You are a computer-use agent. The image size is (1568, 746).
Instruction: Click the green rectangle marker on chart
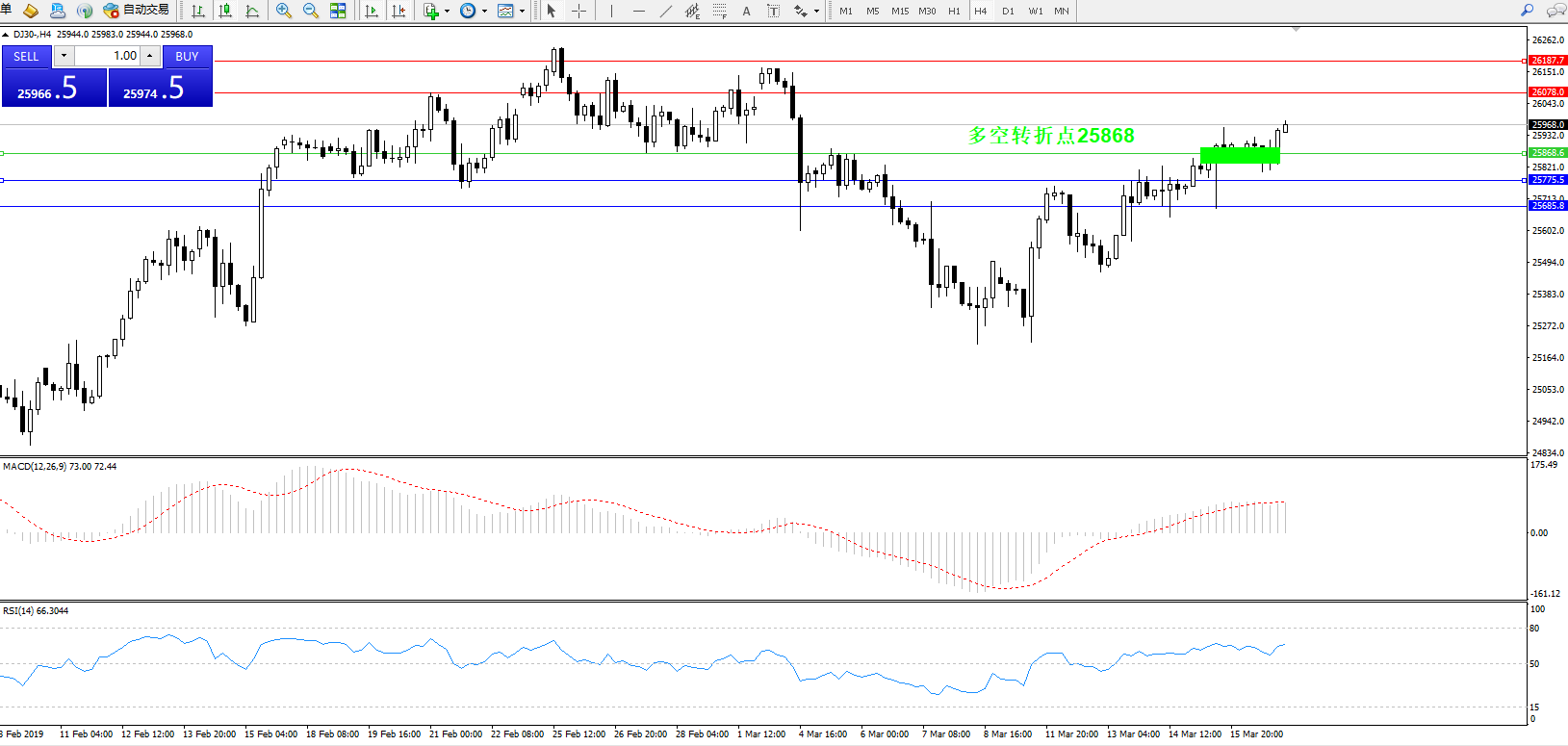point(1240,155)
